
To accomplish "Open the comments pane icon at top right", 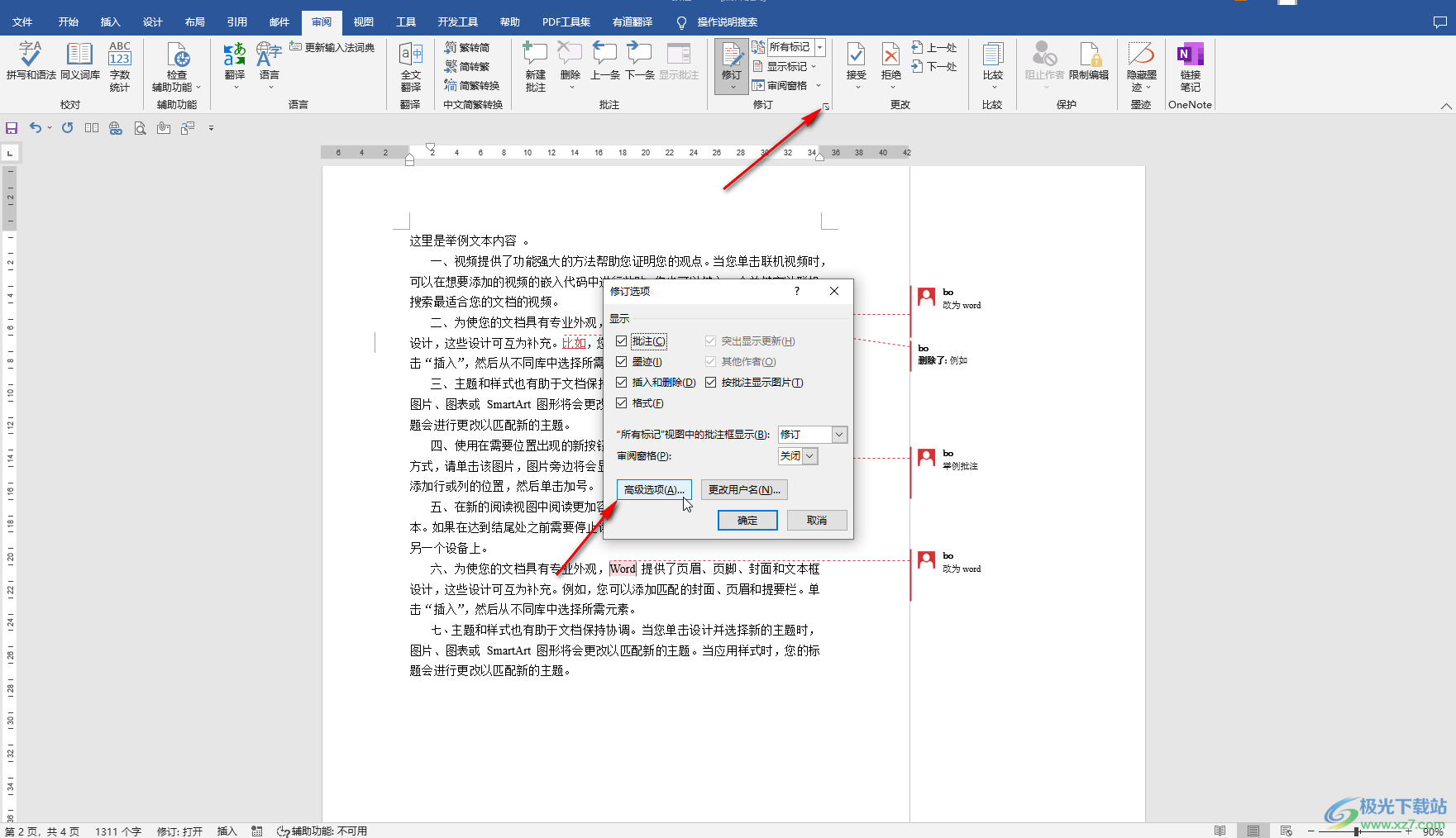I will click(x=1440, y=22).
